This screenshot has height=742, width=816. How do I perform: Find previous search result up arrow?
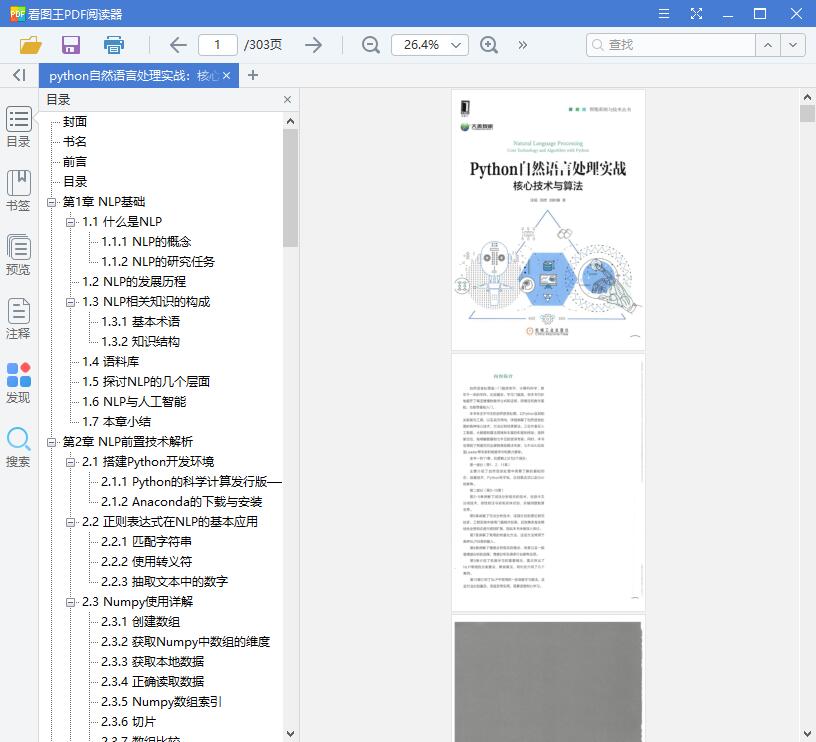[768, 45]
